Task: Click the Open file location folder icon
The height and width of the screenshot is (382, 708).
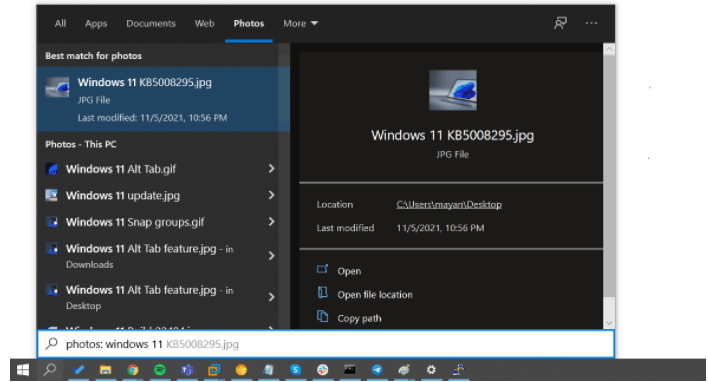Action: (322, 293)
